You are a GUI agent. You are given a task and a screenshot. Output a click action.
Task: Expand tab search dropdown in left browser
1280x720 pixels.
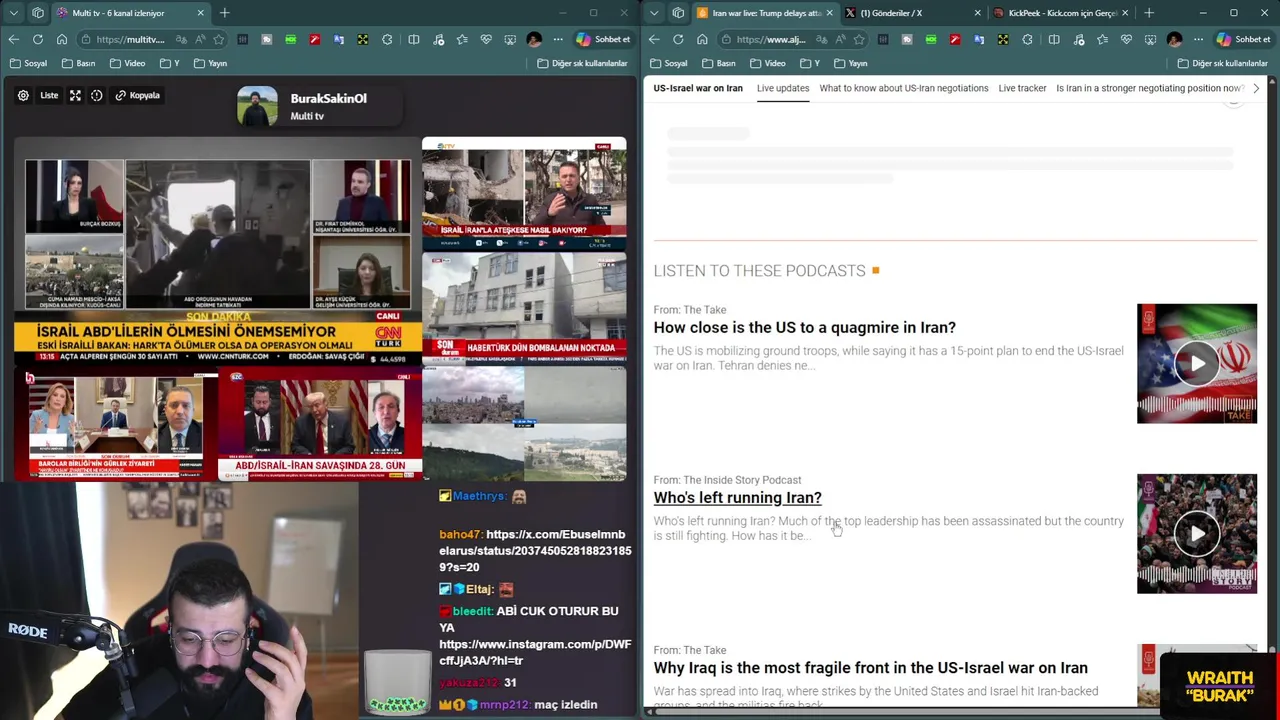[13, 13]
